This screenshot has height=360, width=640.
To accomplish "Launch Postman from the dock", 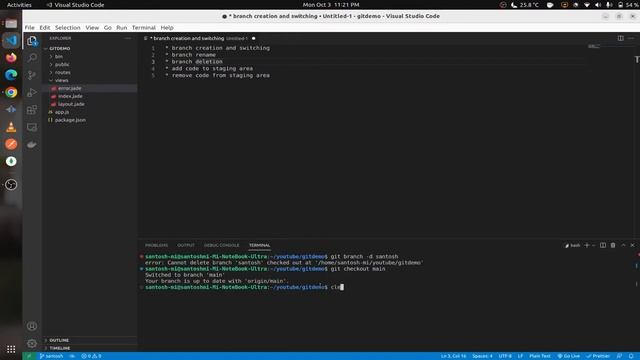I will [11, 144].
